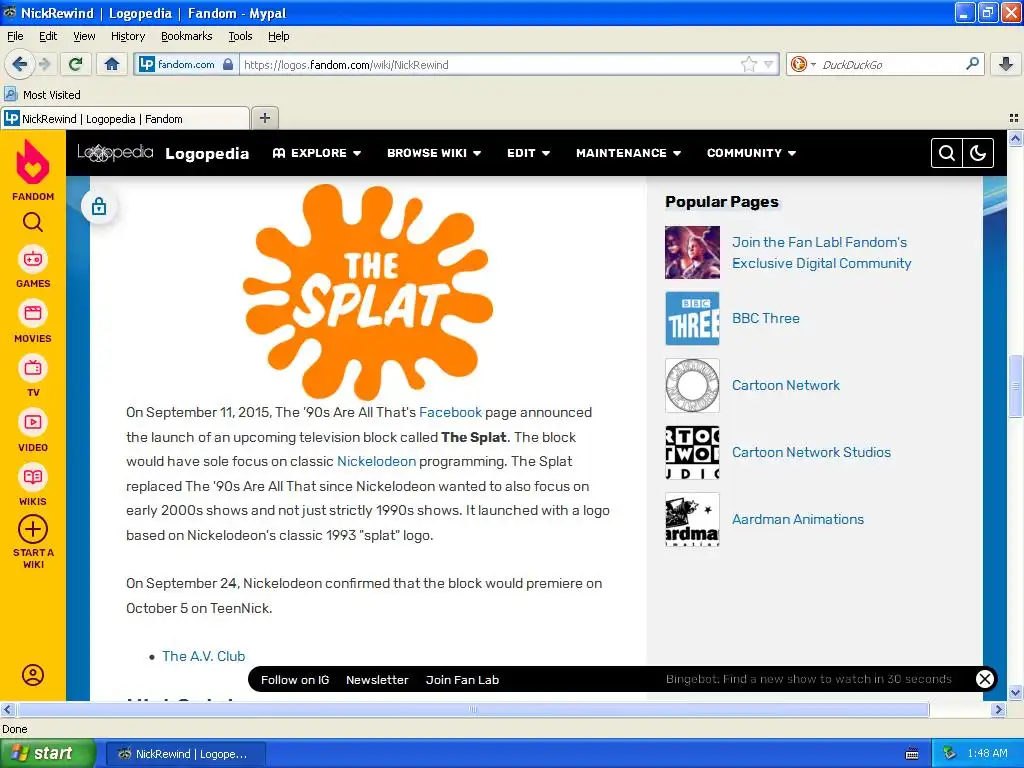Open the wiki search magnifier in header

coord(947,153)
